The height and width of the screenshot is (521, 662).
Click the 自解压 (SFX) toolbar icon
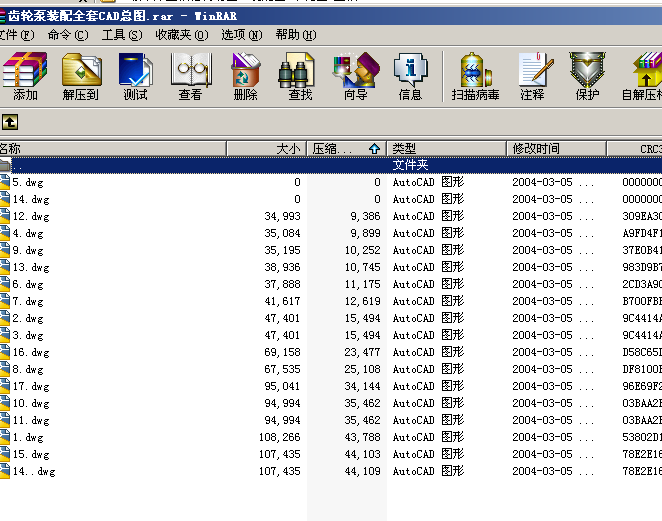(x=643, y=76)
